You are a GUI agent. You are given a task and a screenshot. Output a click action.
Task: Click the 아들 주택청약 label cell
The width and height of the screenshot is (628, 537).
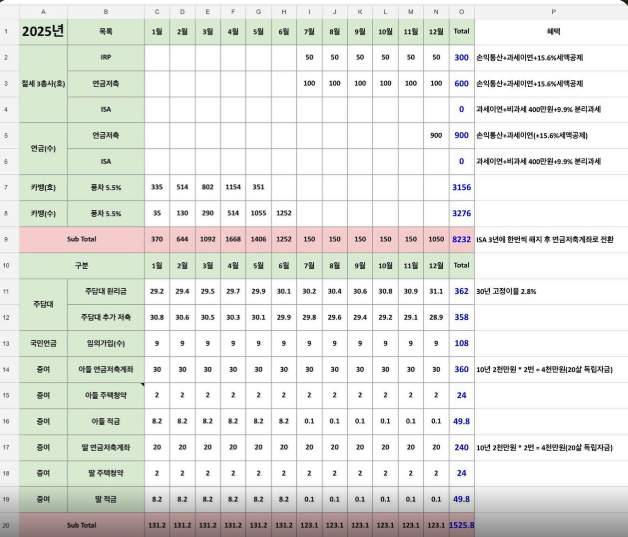click(106, 395)
